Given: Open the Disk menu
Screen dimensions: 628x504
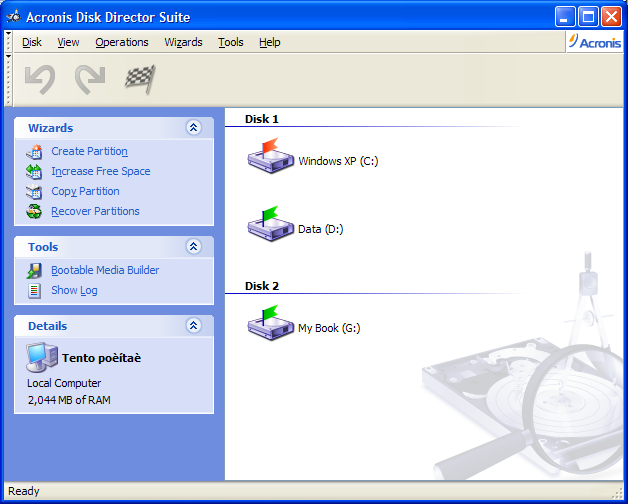Looking at the screenshot, I should click(32, 42).
